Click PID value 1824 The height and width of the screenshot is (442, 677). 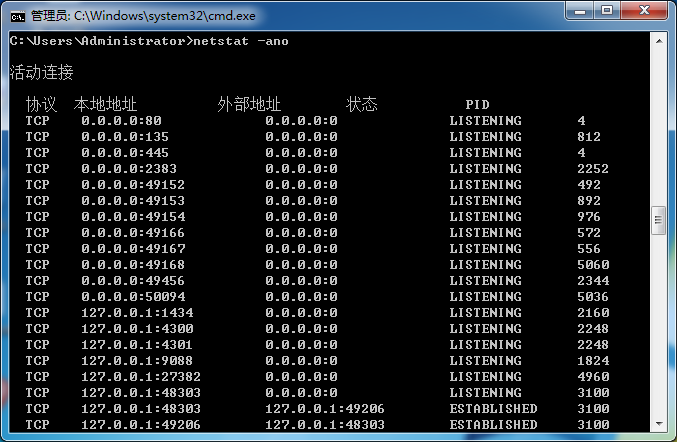[x=593, y=360]
